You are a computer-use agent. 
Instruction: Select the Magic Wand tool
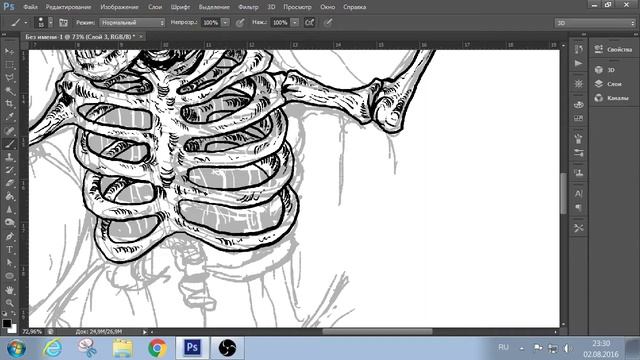point(9,91)
